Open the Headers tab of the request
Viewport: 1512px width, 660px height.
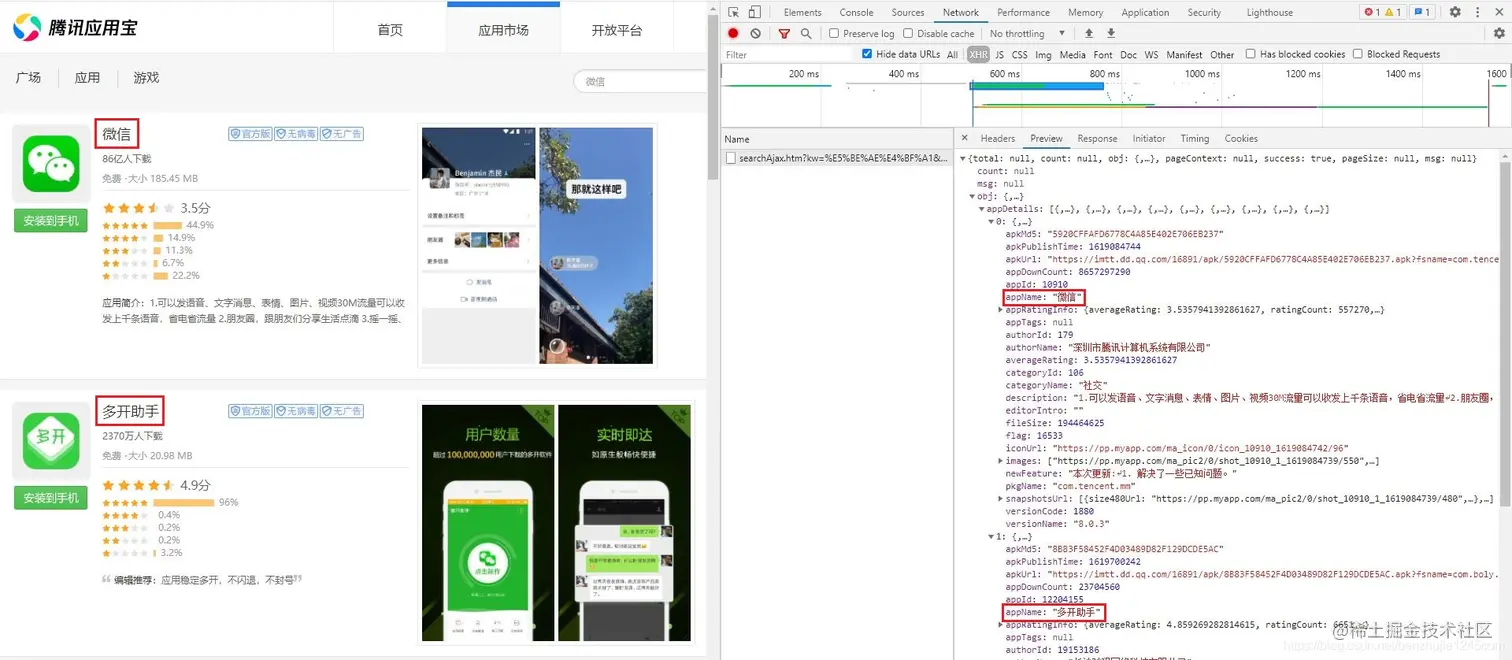click(997, 138)
